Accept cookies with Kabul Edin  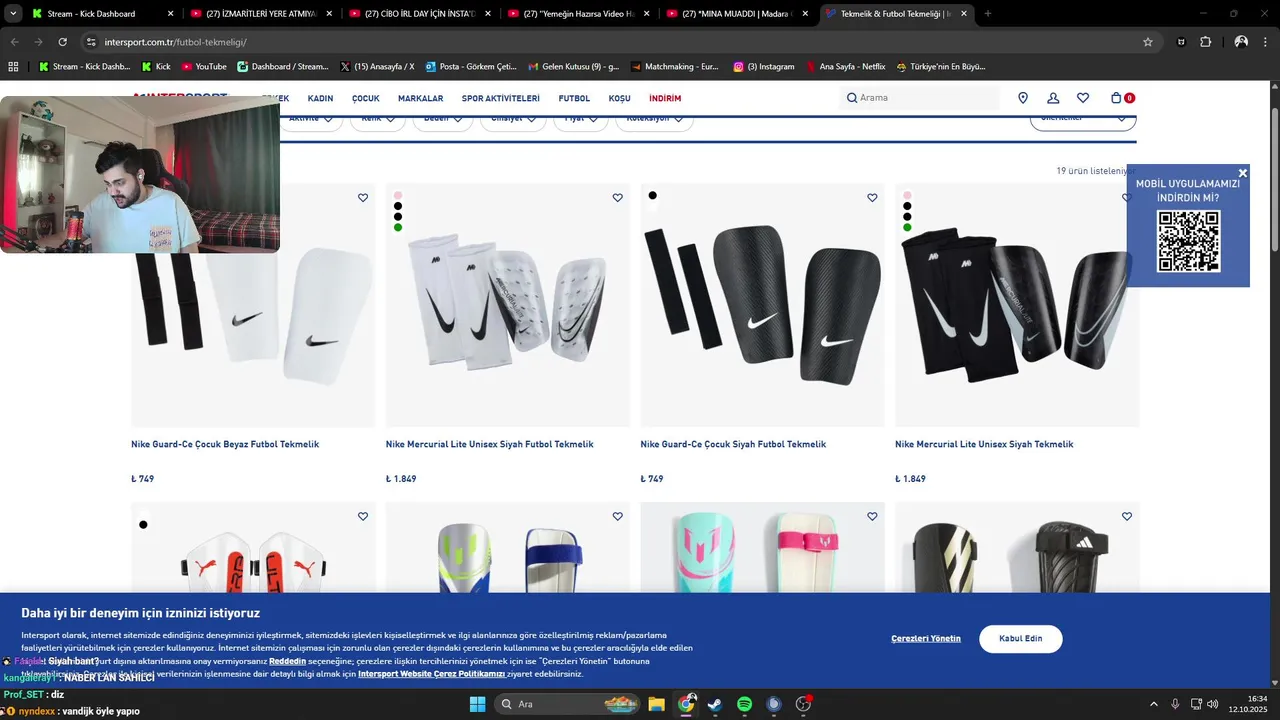point(1020,639)
